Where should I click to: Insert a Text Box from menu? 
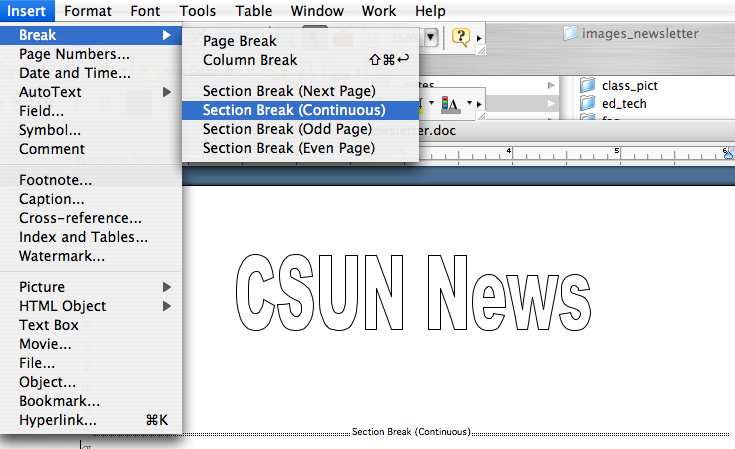(x=91, y=325)
